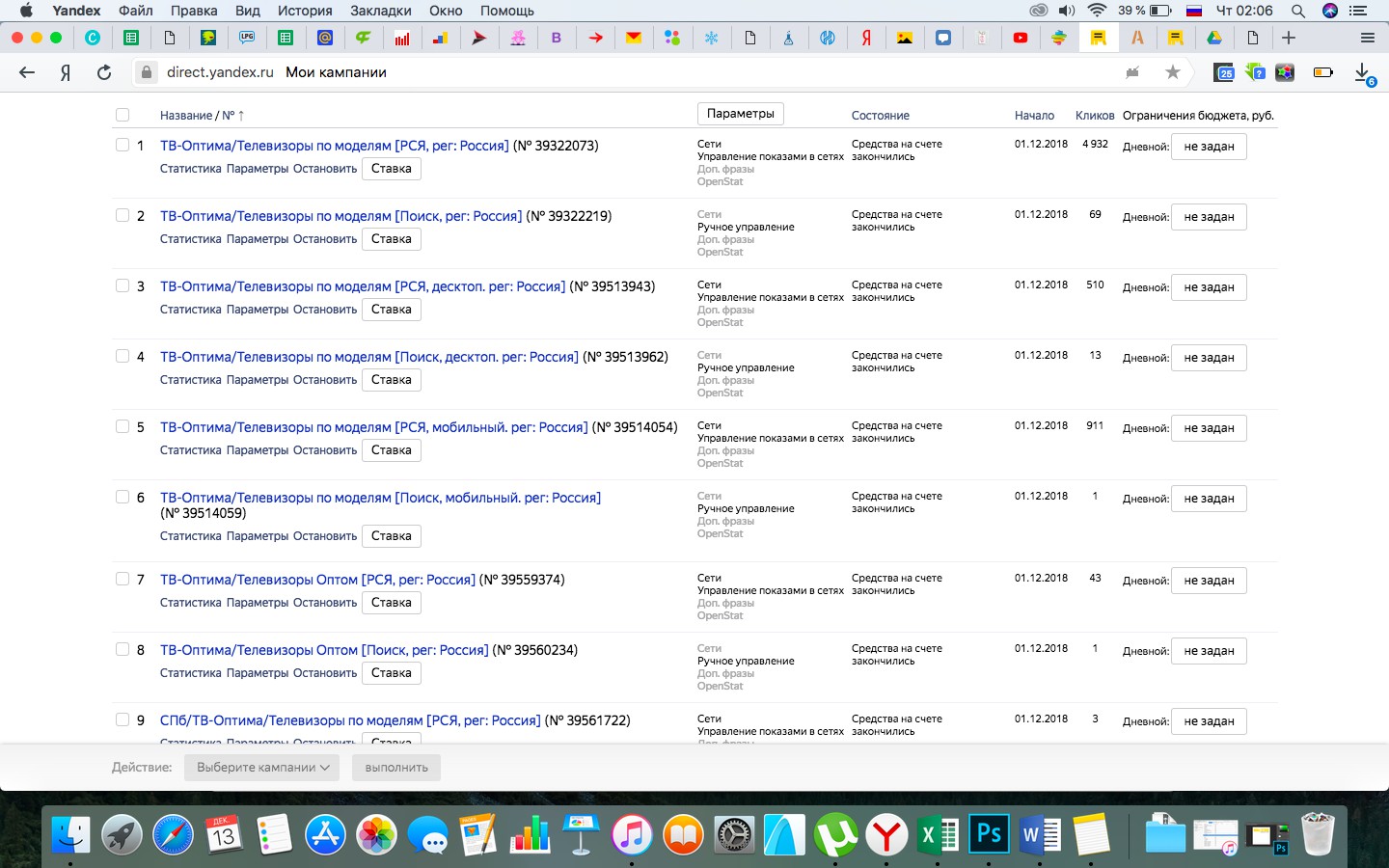This screenshot has height=868, width=1389.
Task: Open the Закладки menu
Action: pos(381,11)
